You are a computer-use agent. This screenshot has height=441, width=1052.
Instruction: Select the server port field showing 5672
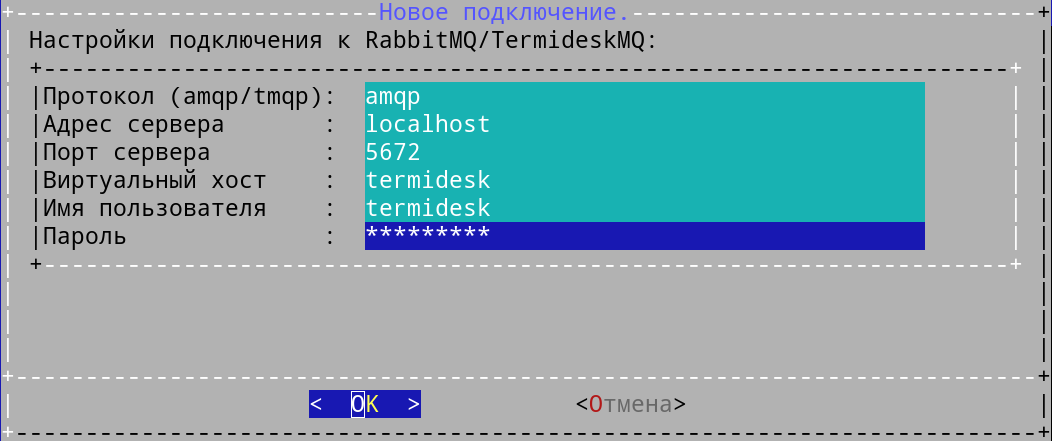(x=645, y=152)
